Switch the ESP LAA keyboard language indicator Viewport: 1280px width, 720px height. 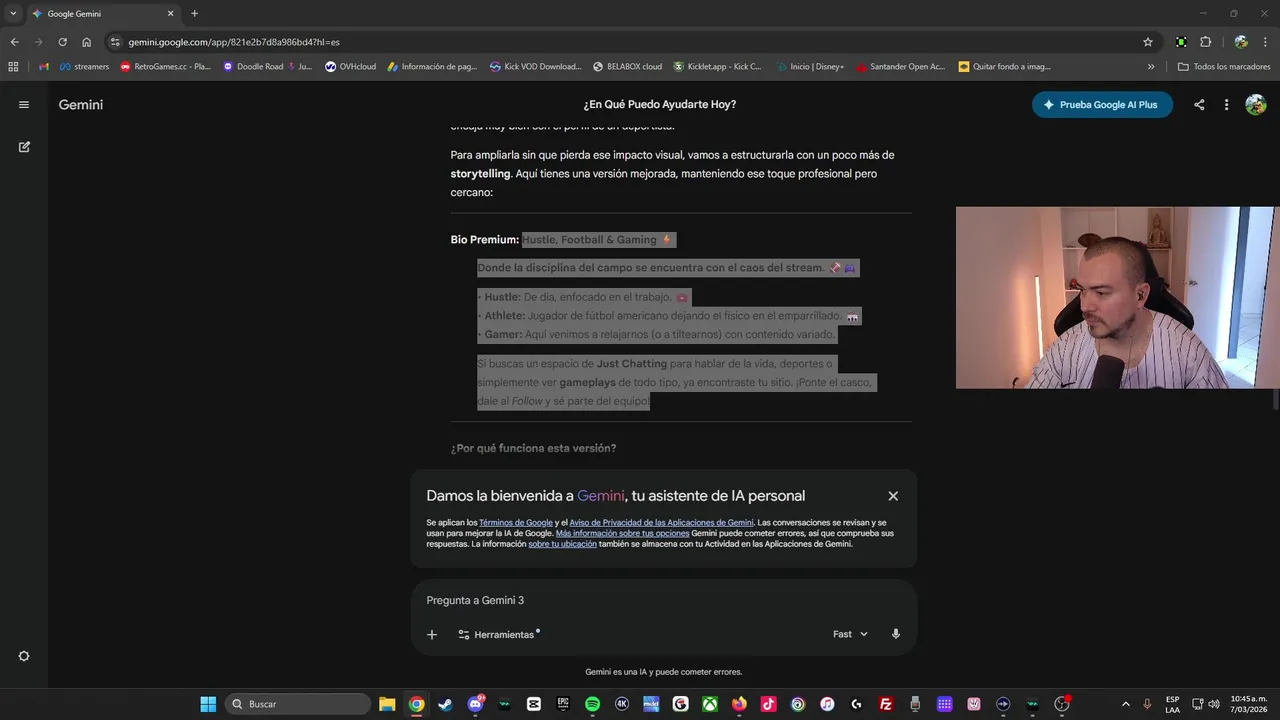[1172, 704]
